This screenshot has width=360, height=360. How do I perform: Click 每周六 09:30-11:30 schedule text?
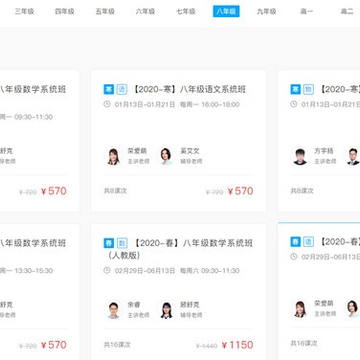pyautogui.click(x=210, y=270)
